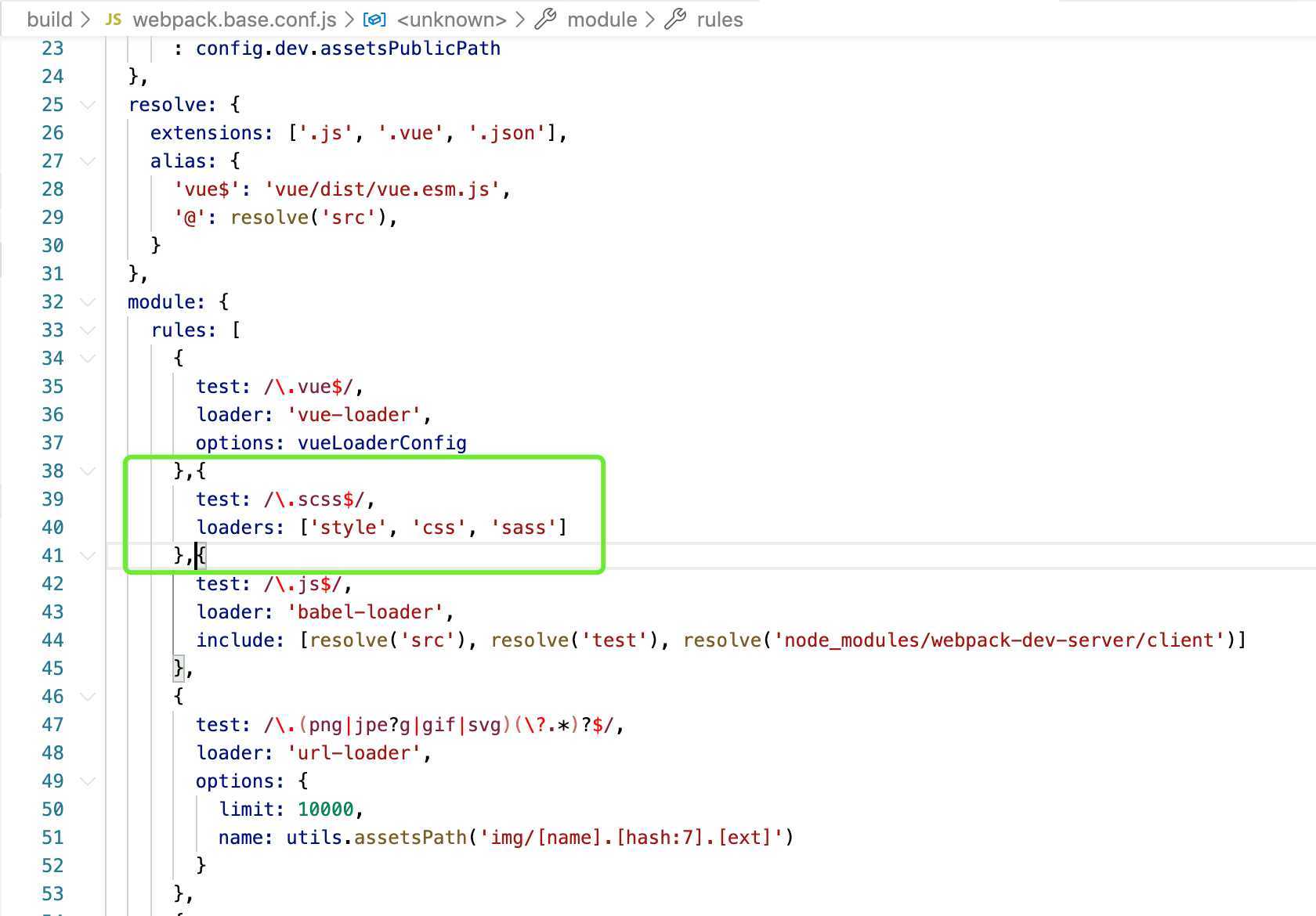
Task: Fold the vue rule object at line 34
Action: (x=88, y=359)
